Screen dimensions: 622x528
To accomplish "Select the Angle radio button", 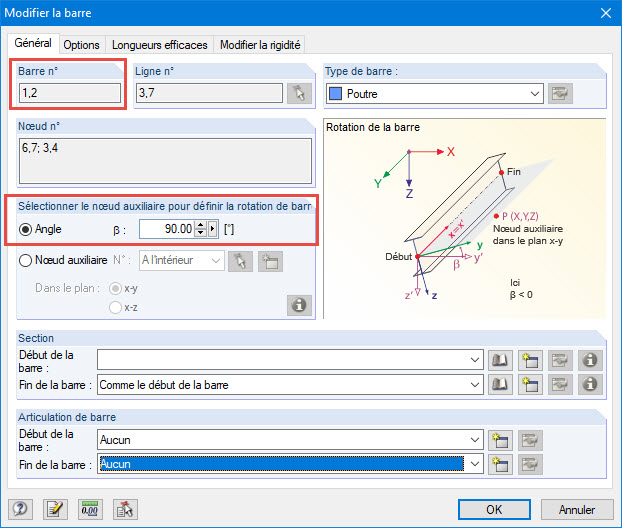I will pos(25,229).
